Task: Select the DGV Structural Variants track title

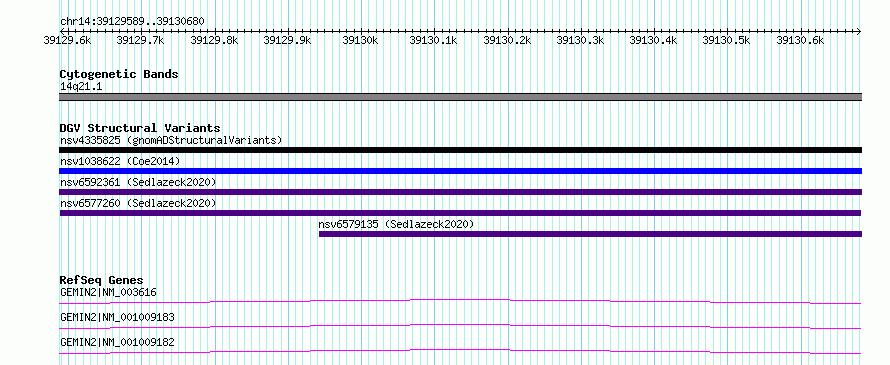Action: click(140, 128)
